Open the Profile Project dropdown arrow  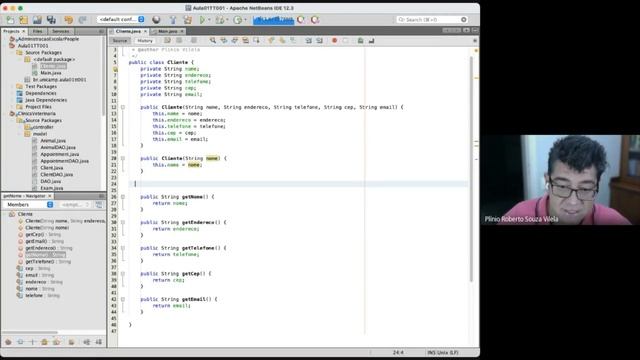(245, 20)
